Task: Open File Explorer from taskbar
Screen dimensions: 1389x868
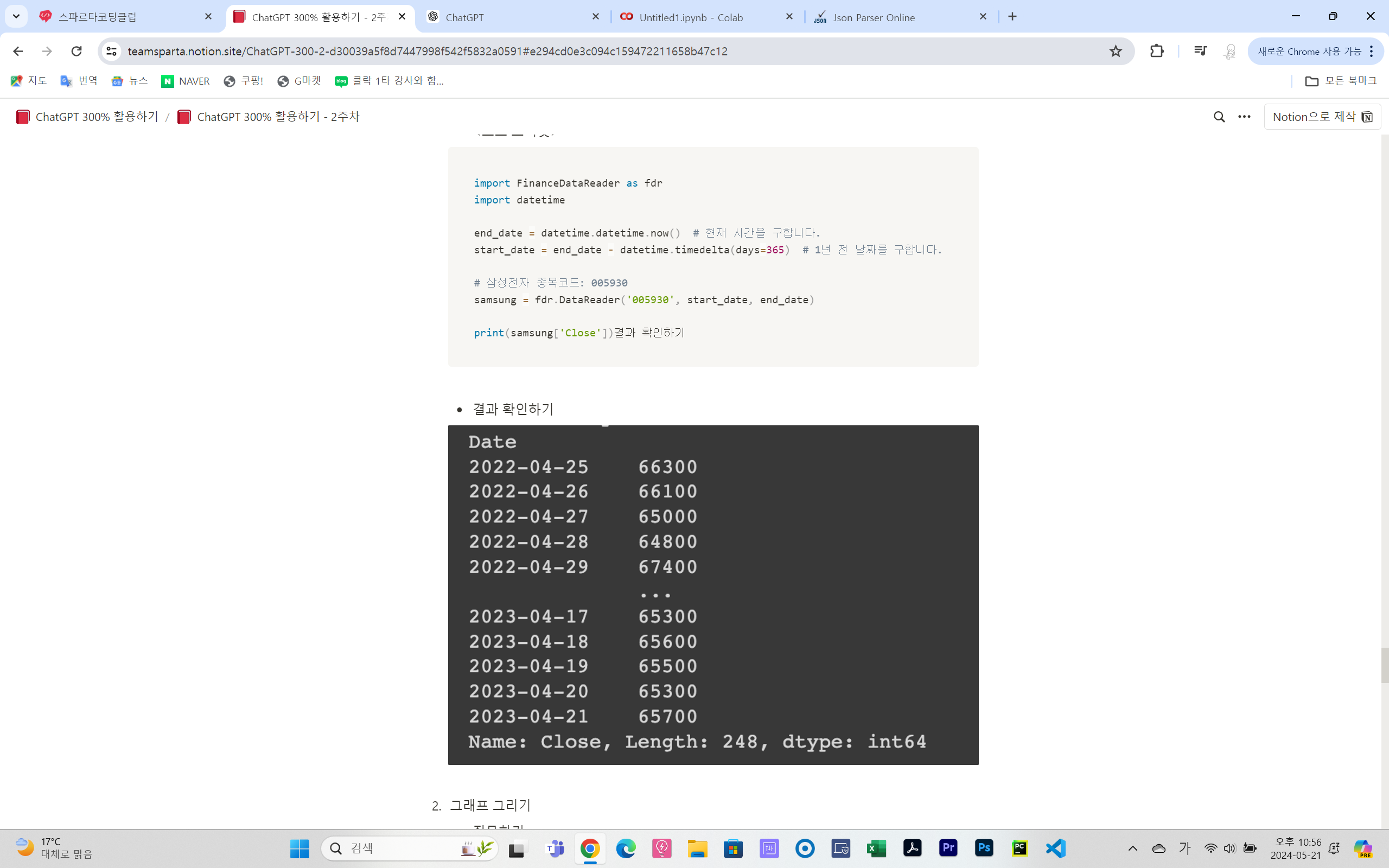Action: 697,848
